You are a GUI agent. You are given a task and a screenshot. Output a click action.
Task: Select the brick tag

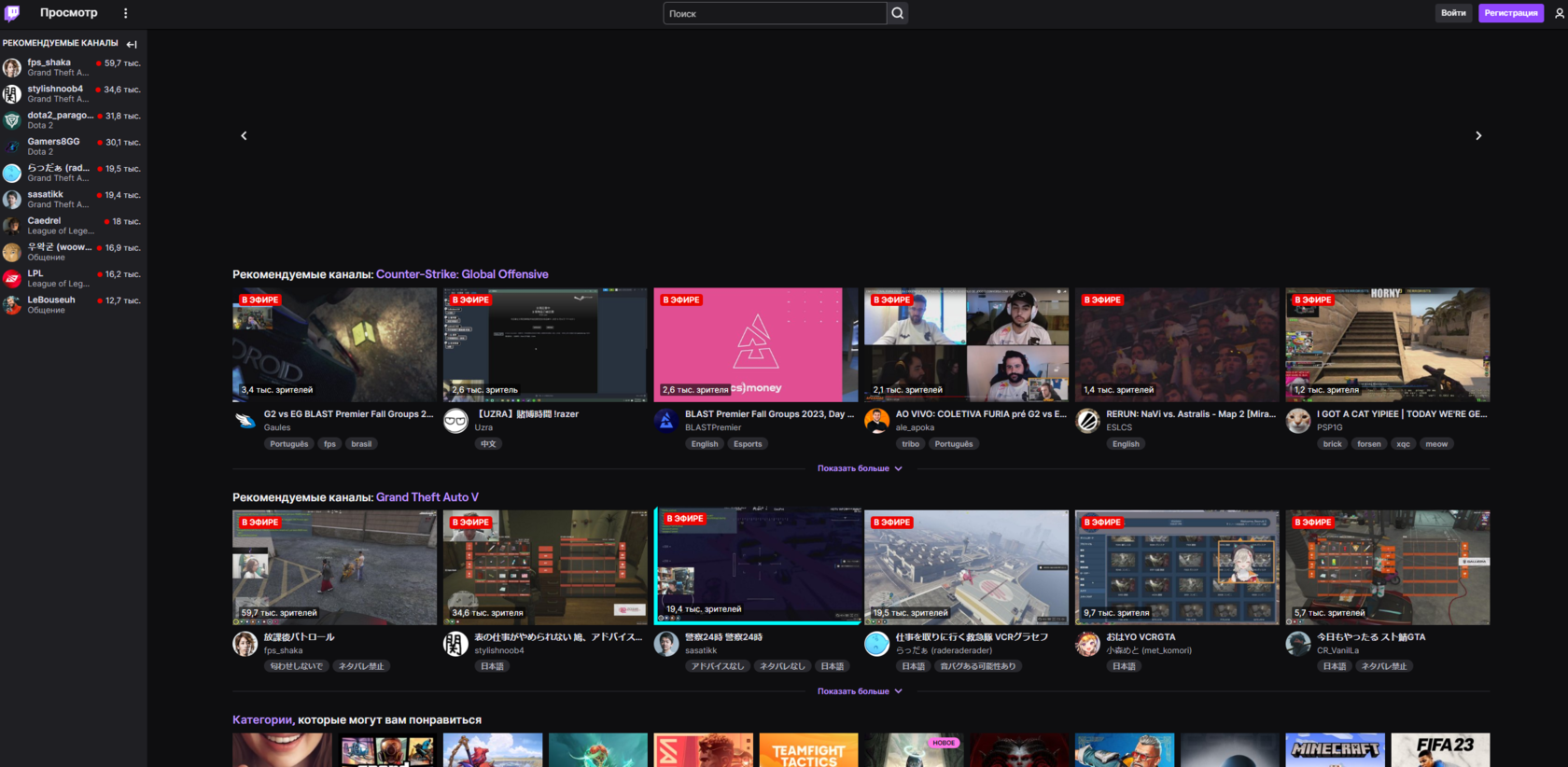click(1332, 444)
